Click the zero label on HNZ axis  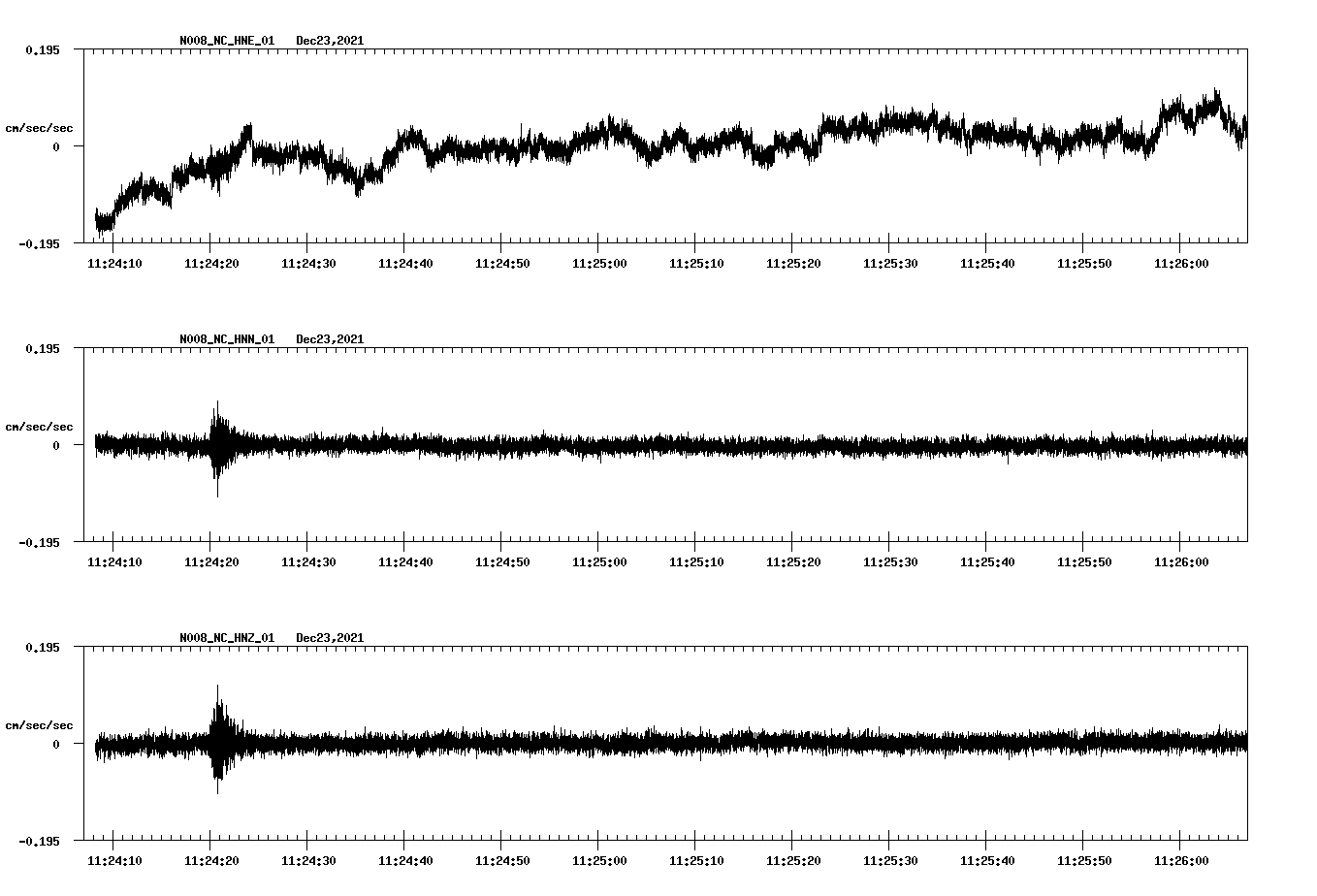pos(56,744)
